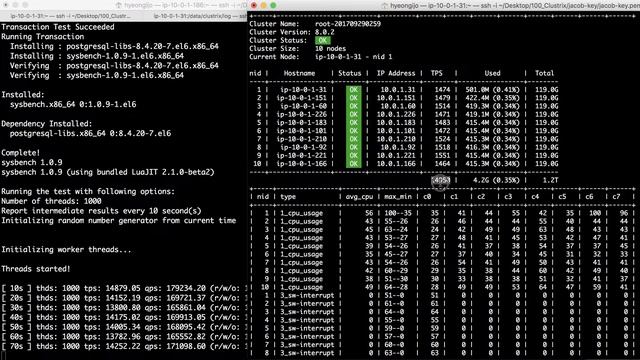
Task: Click cluster total size 1.2T
Action: pyautogui.click(x=550, y=180)
